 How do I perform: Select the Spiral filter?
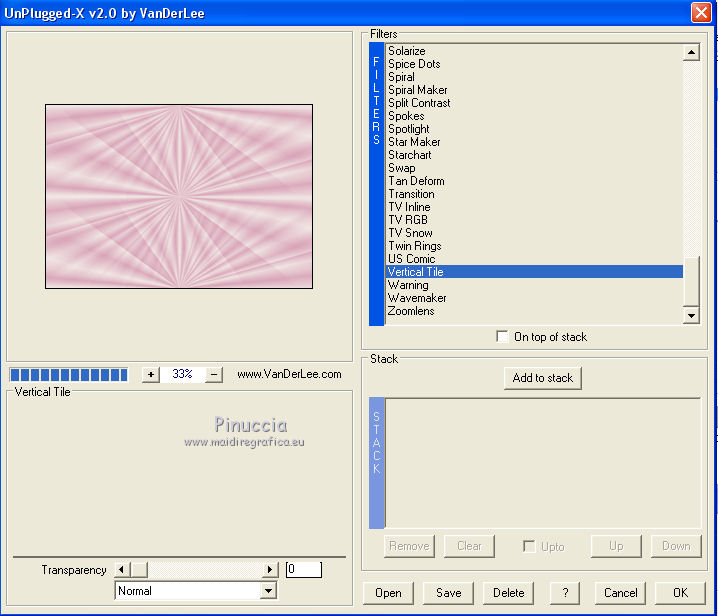pyautogui.click(x=534, y=77)
